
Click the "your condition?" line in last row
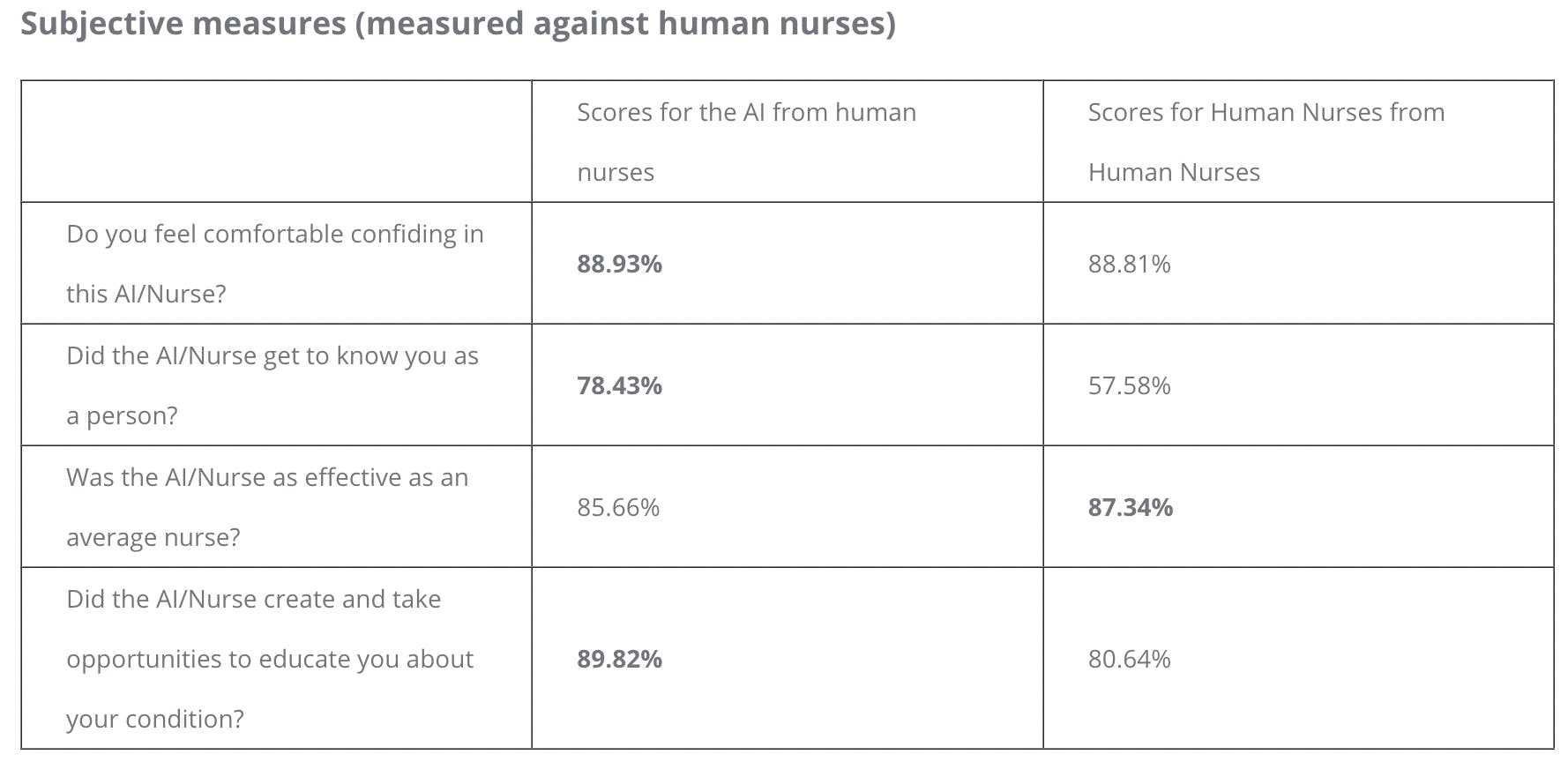(154, 719)
